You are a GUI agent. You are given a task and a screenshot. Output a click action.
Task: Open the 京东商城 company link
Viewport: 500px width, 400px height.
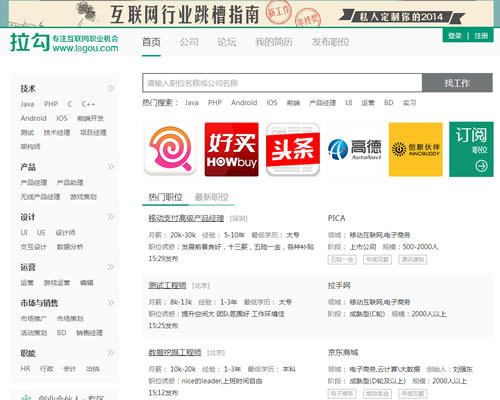(x=343, y=352)
